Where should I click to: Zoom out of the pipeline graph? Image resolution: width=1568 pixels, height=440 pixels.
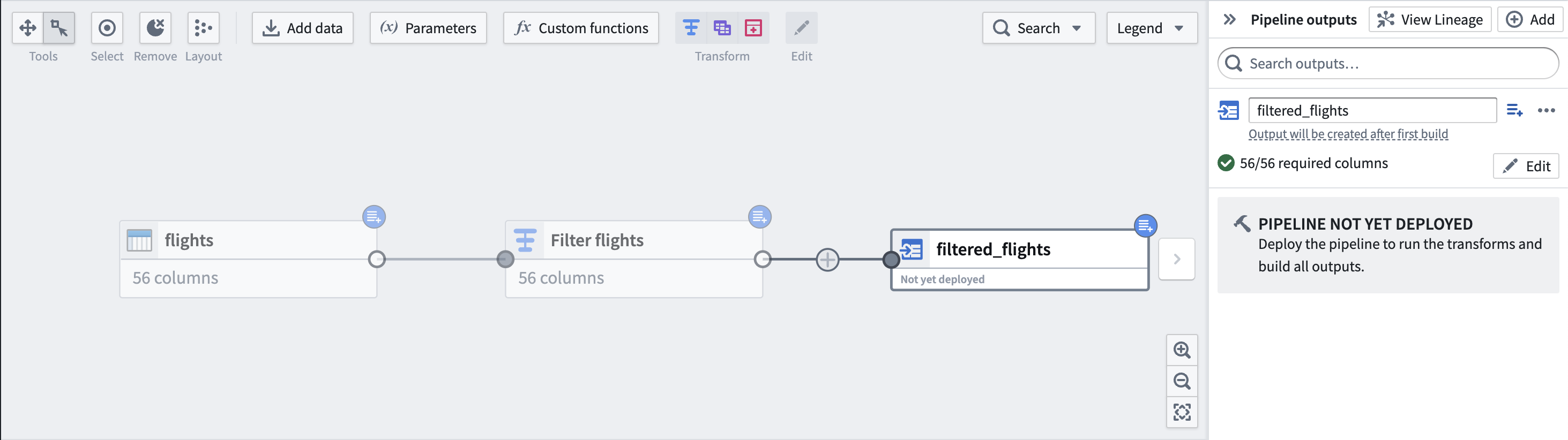[1182, 381]
